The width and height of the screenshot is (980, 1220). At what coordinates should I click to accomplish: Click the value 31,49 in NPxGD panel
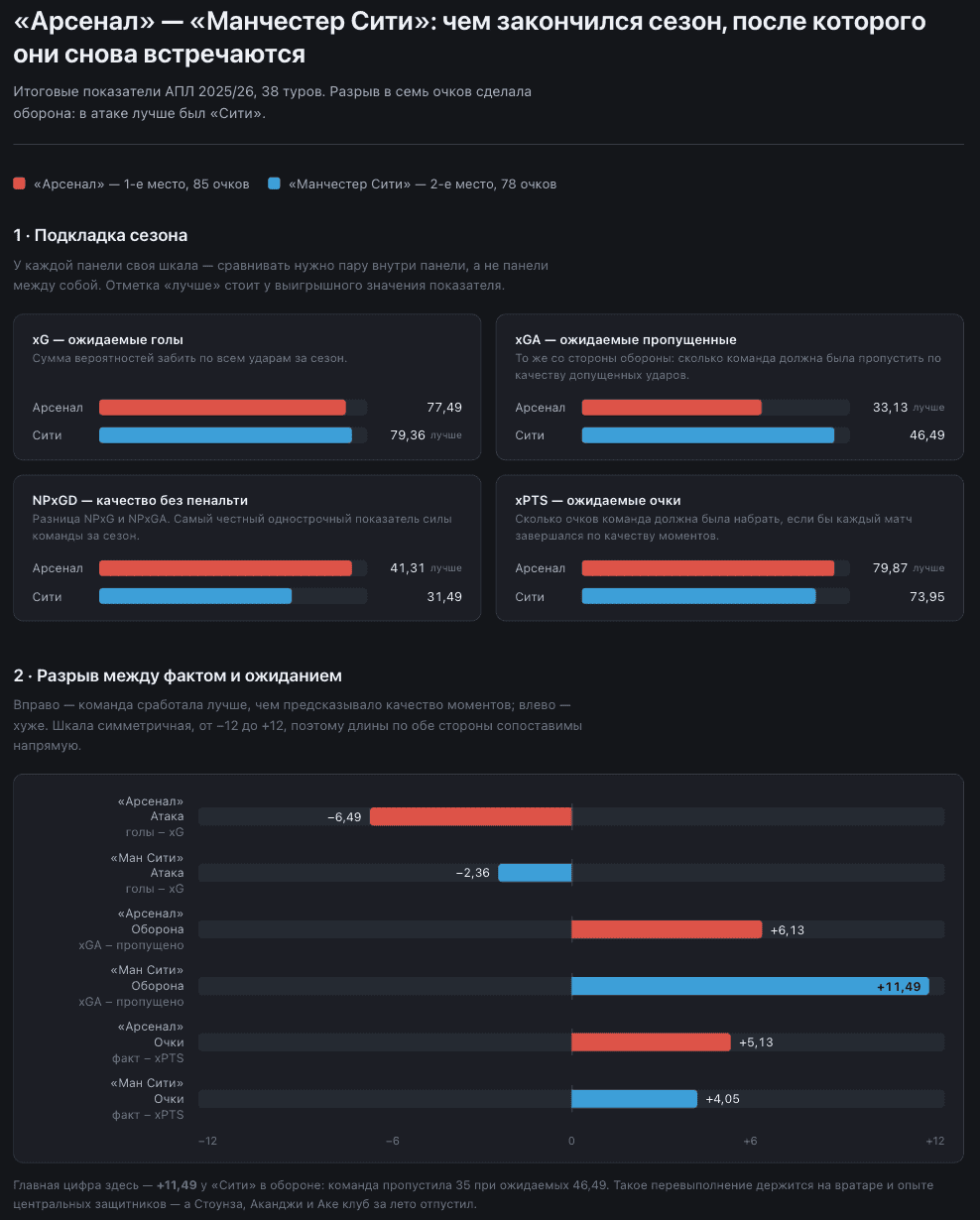pyautogui.click(x=443, y=596)
